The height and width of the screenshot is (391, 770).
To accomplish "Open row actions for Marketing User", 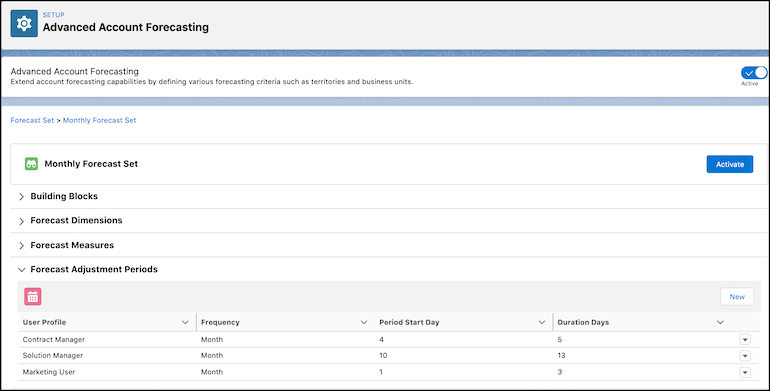I will 745,372.
